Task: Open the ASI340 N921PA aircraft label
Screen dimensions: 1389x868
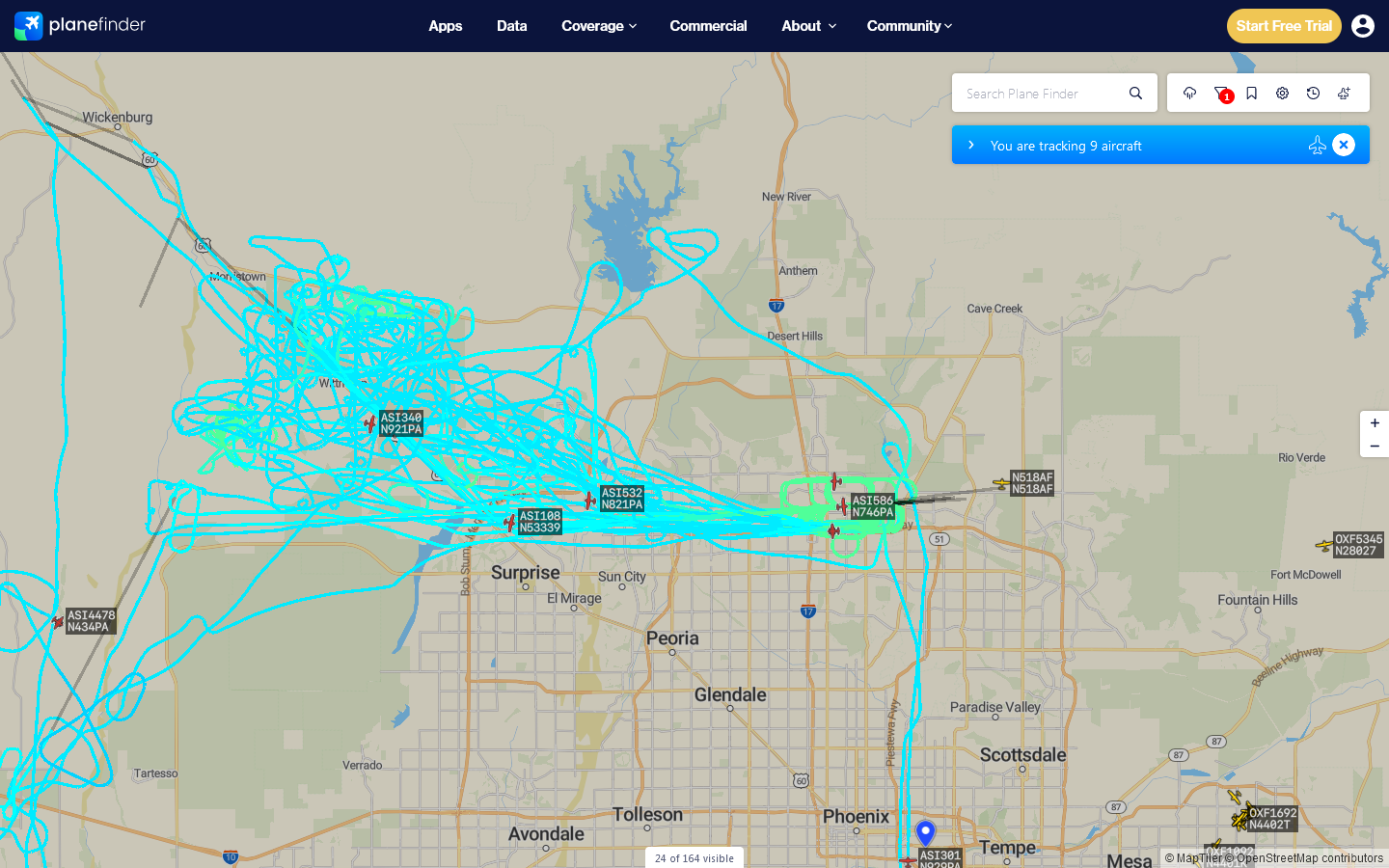Action: click(x=401, y=423)
